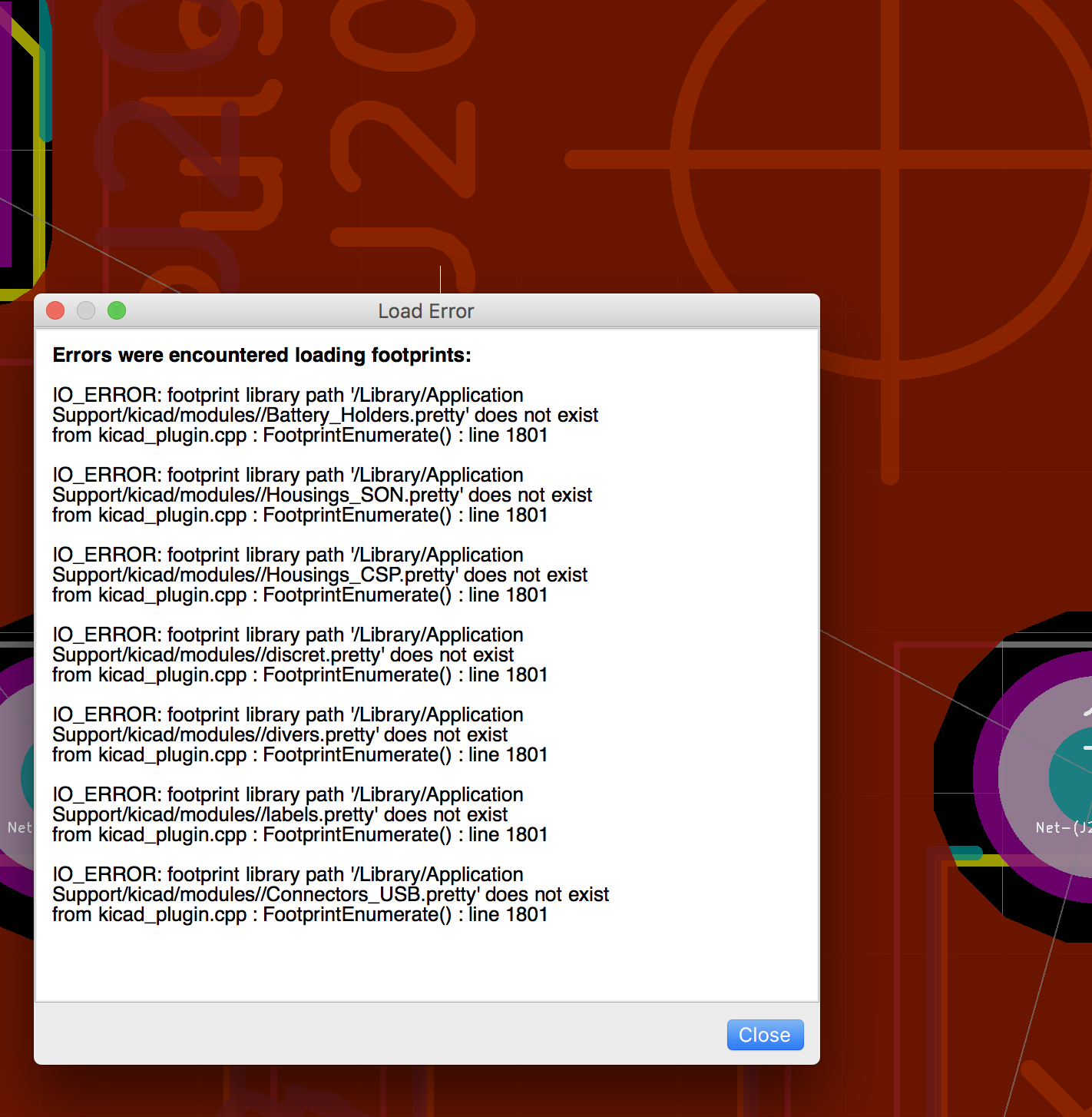Click the Housings_SON.pretty error message
Image resolution: width=1092 pixels, height=1117 pixels.
322,495
